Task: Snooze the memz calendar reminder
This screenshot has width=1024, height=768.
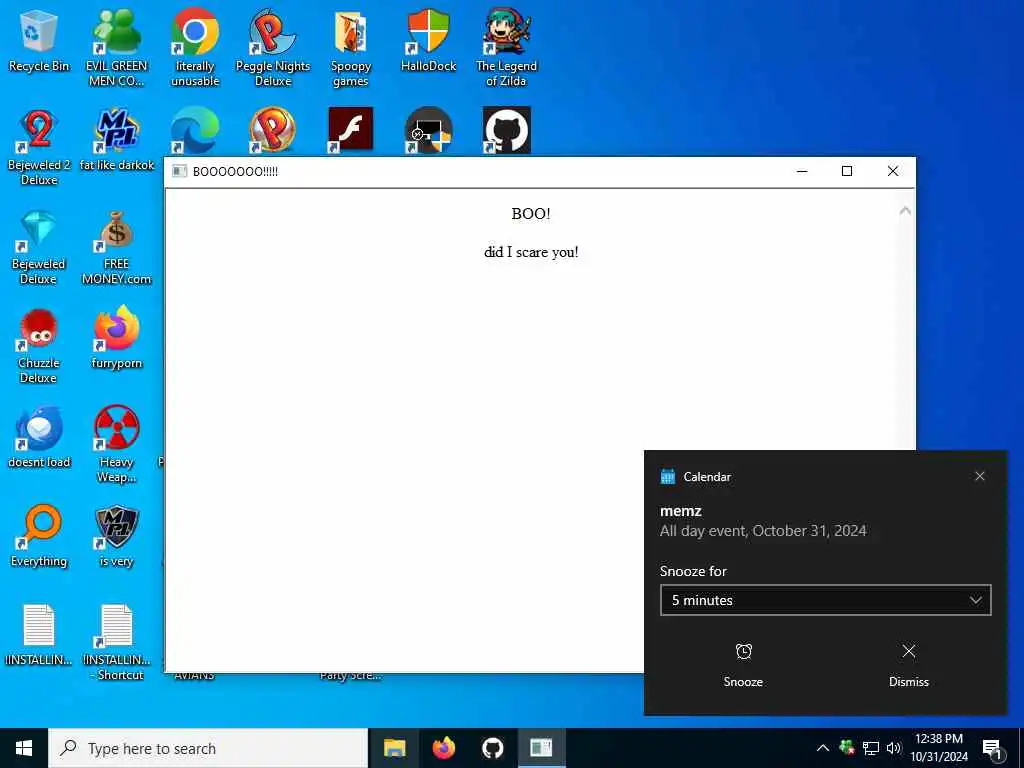Action: click(743, 665)
